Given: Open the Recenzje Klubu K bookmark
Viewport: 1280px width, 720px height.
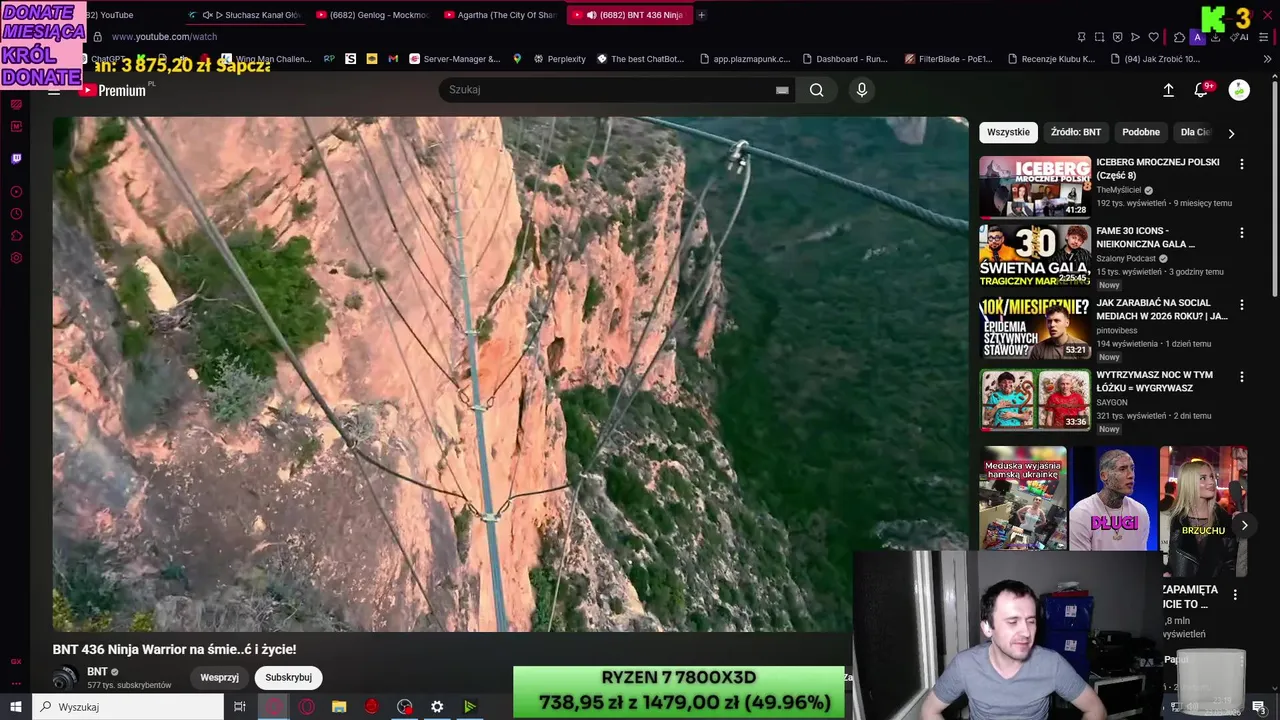Looking at the screenshot, I should [1050, 59].
